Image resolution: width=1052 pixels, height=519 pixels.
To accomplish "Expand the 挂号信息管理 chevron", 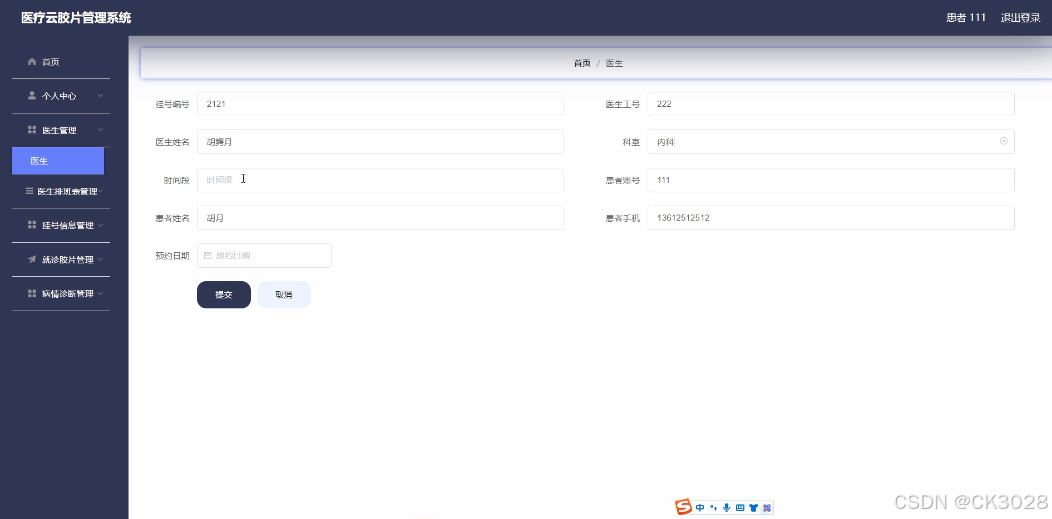I will 100,225.
